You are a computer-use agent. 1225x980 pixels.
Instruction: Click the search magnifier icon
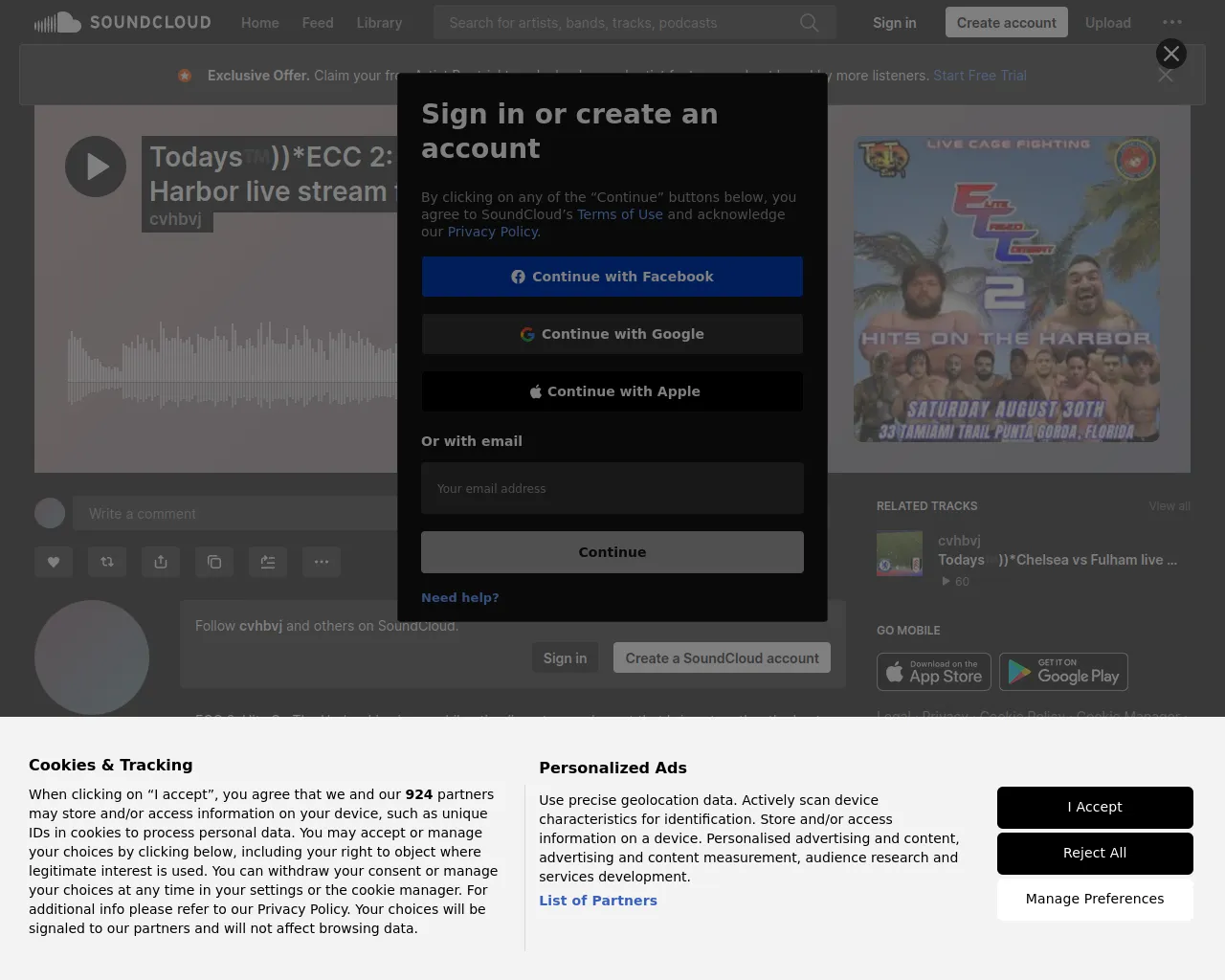[809, 23]
